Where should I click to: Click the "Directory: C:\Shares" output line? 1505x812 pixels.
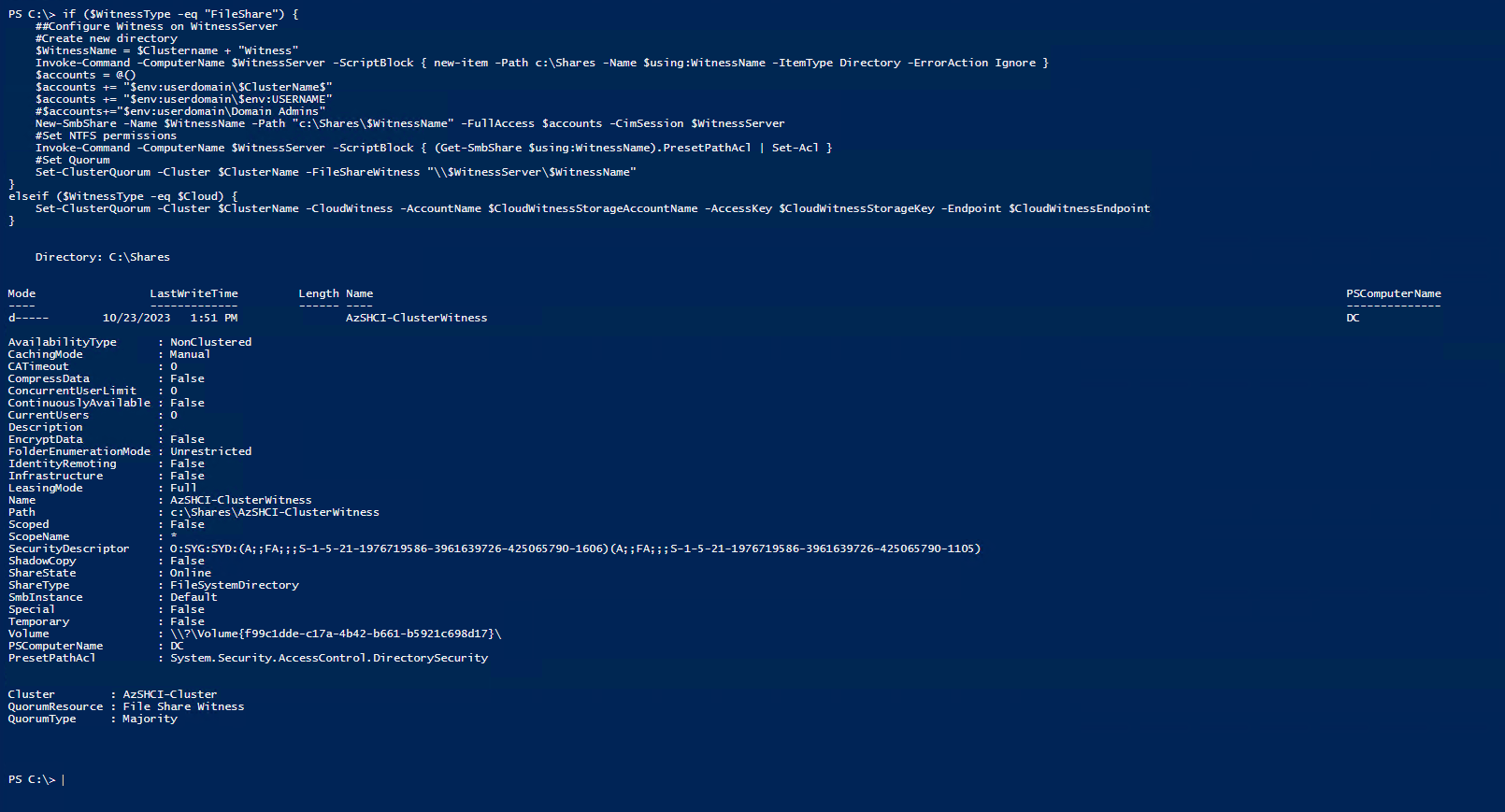[x=103, y=257]
